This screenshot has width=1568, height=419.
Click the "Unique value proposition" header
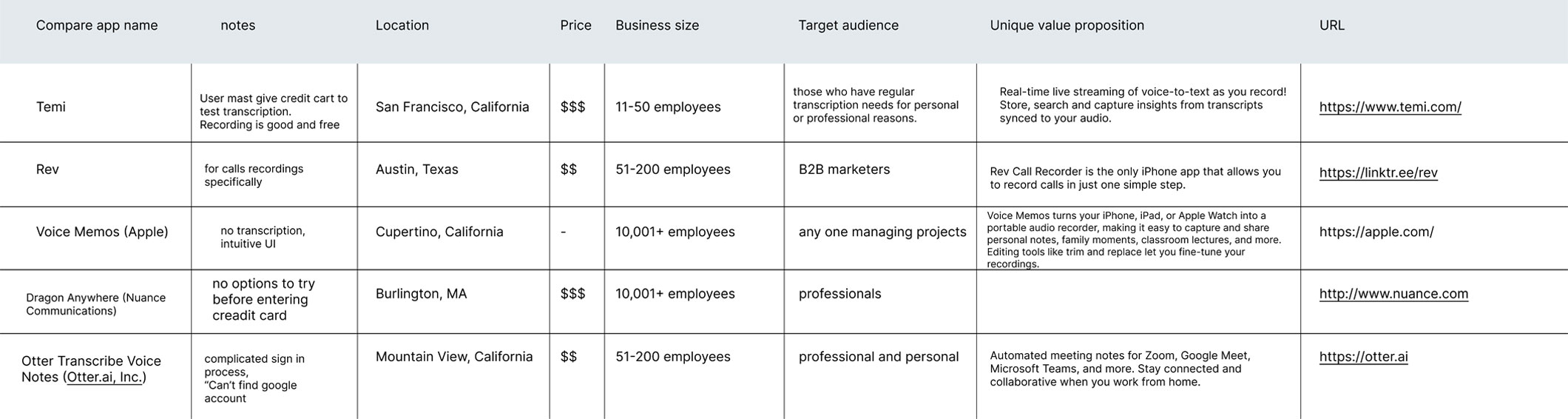[x=1067, y=25]
